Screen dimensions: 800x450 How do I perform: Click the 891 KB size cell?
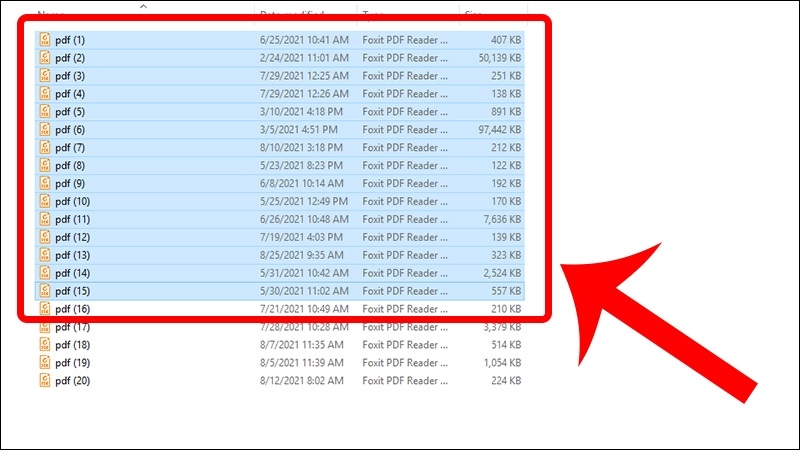[506, 111]
